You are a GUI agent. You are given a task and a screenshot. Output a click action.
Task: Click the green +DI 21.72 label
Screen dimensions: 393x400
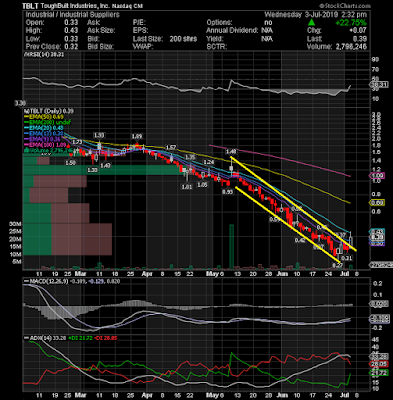[80, 338]
